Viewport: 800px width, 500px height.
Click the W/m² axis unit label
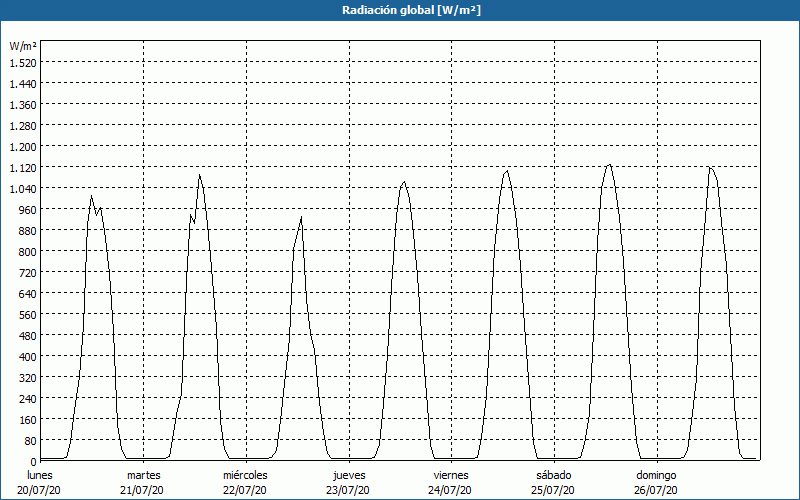pos(23,46)
